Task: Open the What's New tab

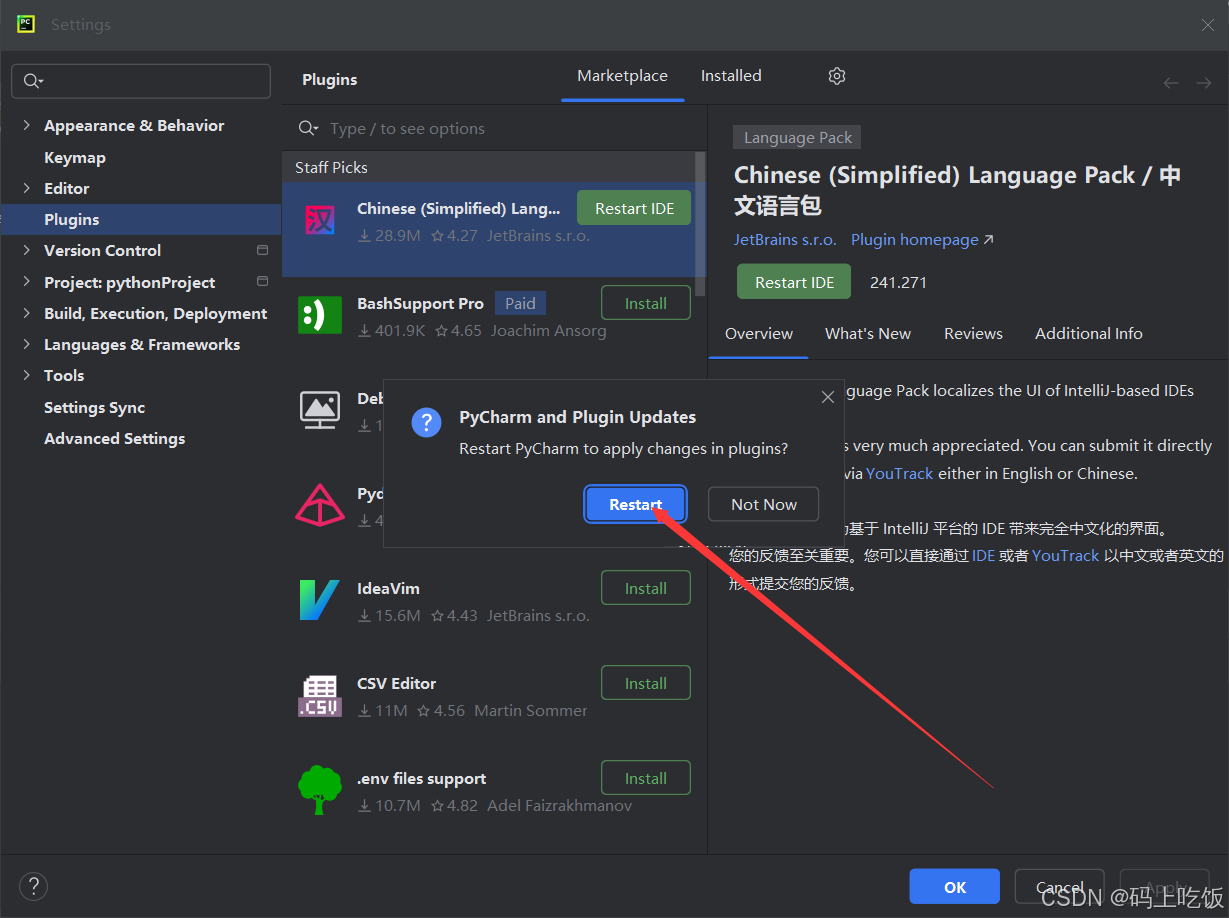Action: [868, 334]
